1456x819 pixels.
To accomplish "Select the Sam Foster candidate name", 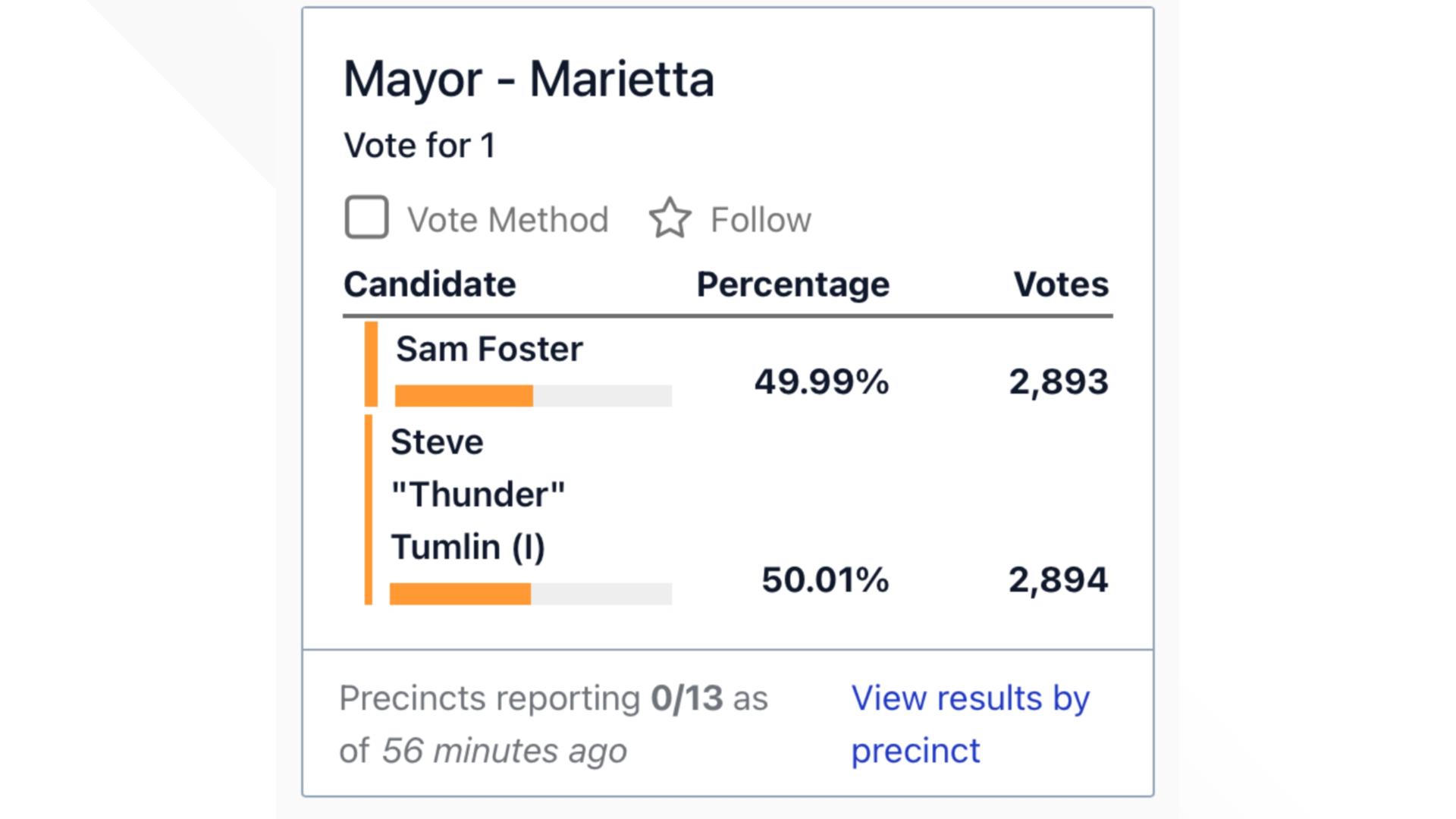I will tap(489, 350).
